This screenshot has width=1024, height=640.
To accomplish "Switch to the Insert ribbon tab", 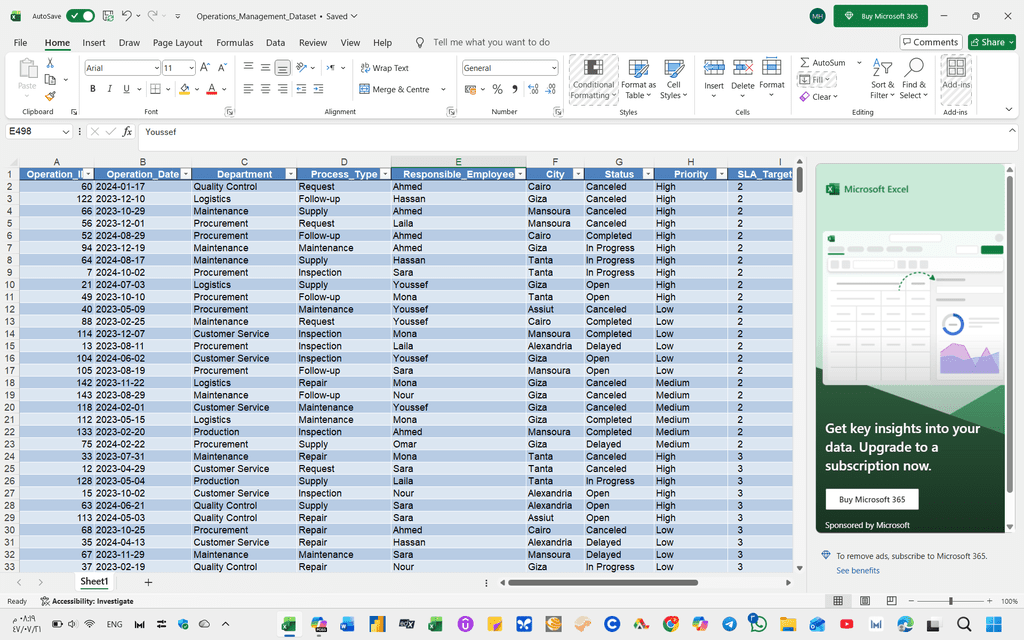I will 94,43.
